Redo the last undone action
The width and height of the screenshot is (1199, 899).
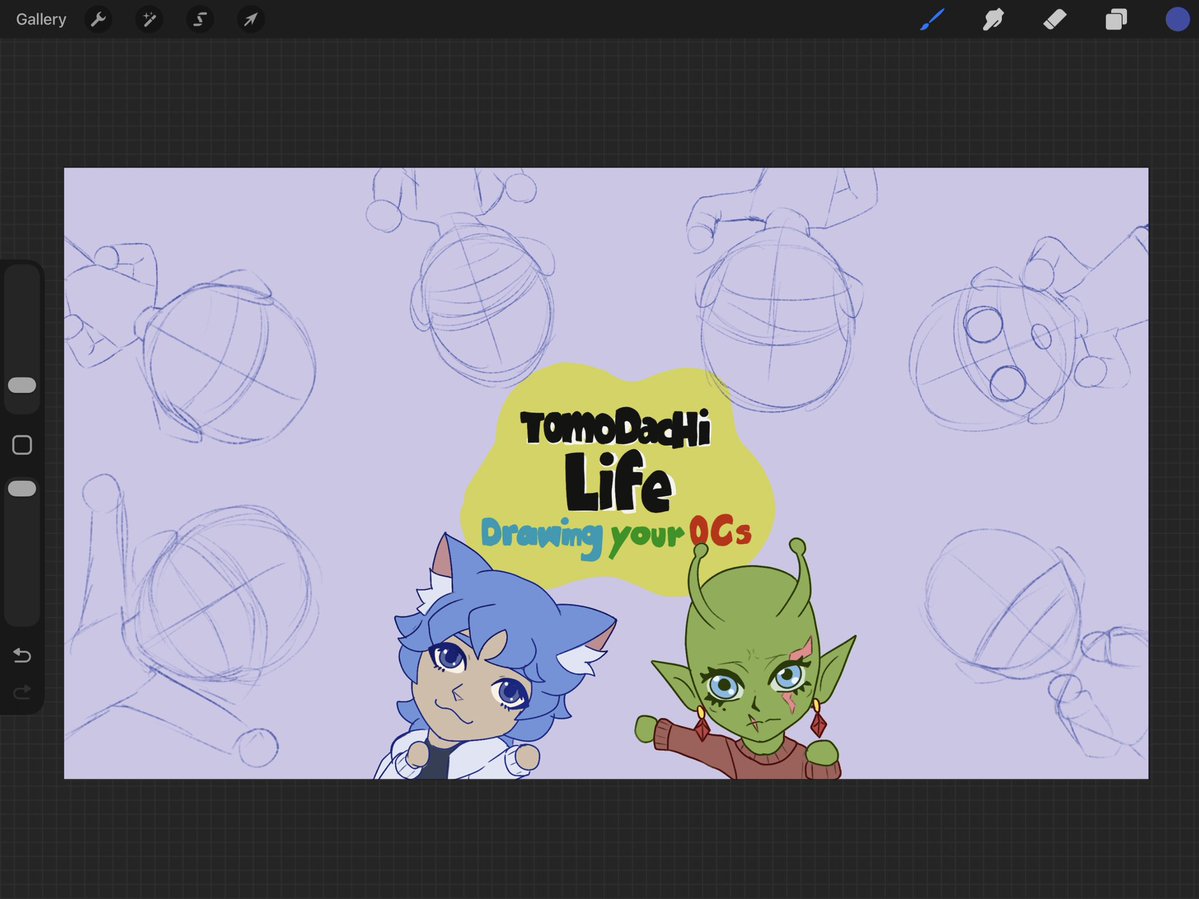[x=22, y=692]
